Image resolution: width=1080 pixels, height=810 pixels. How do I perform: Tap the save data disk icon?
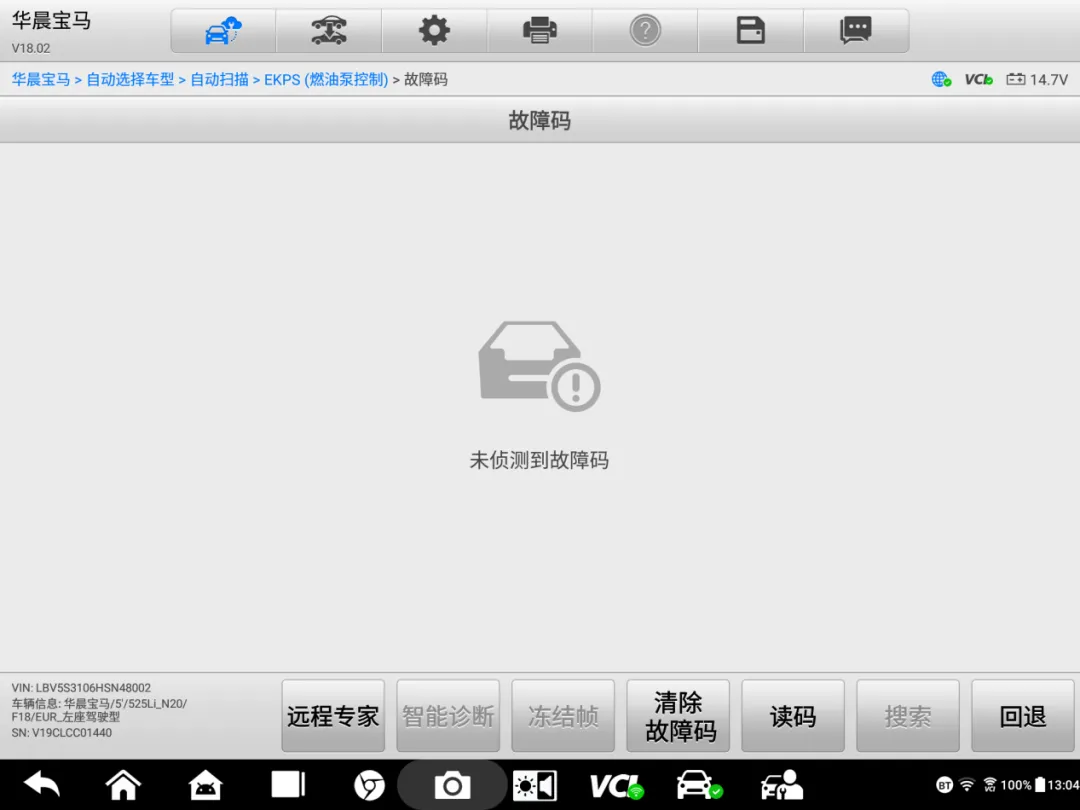point(750,31)
